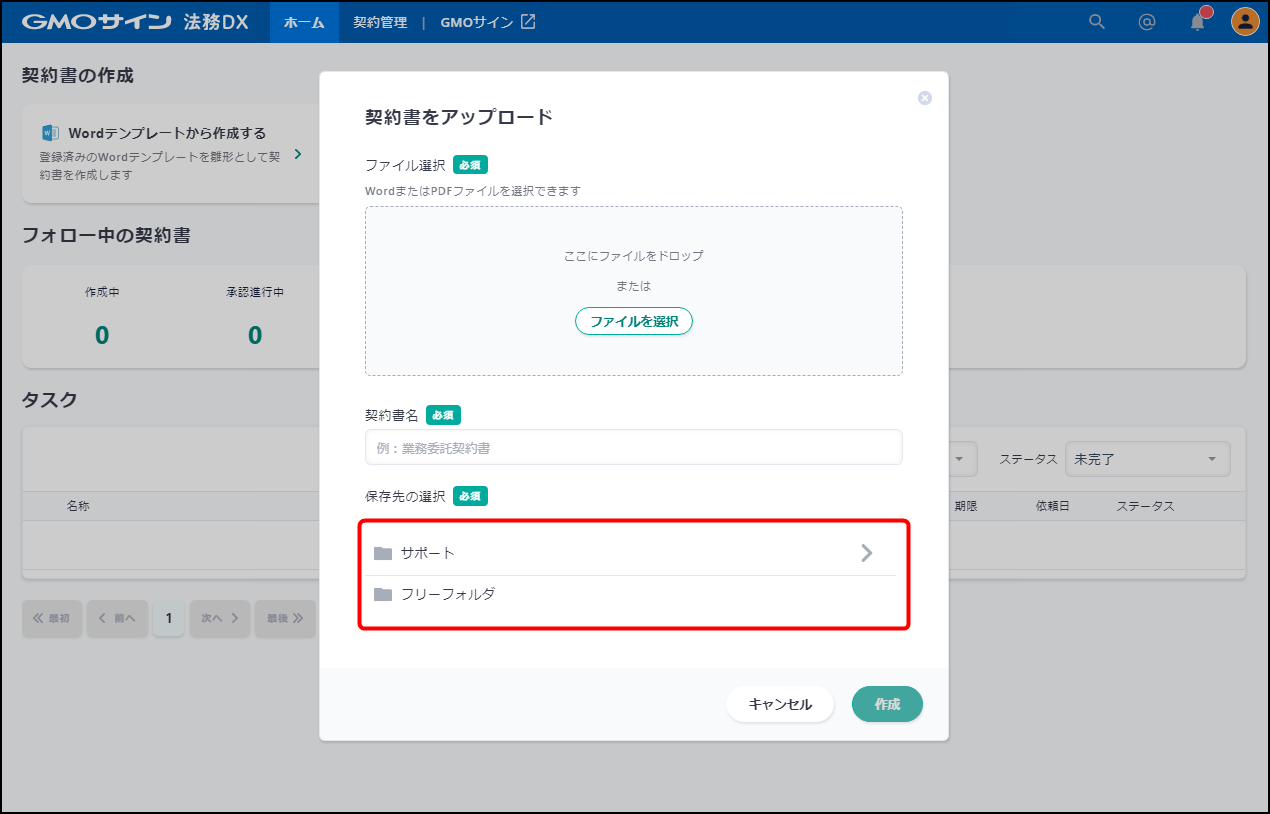1270x814 pixels.
Task: Click the キャンセル button
Action: (780, 704)
